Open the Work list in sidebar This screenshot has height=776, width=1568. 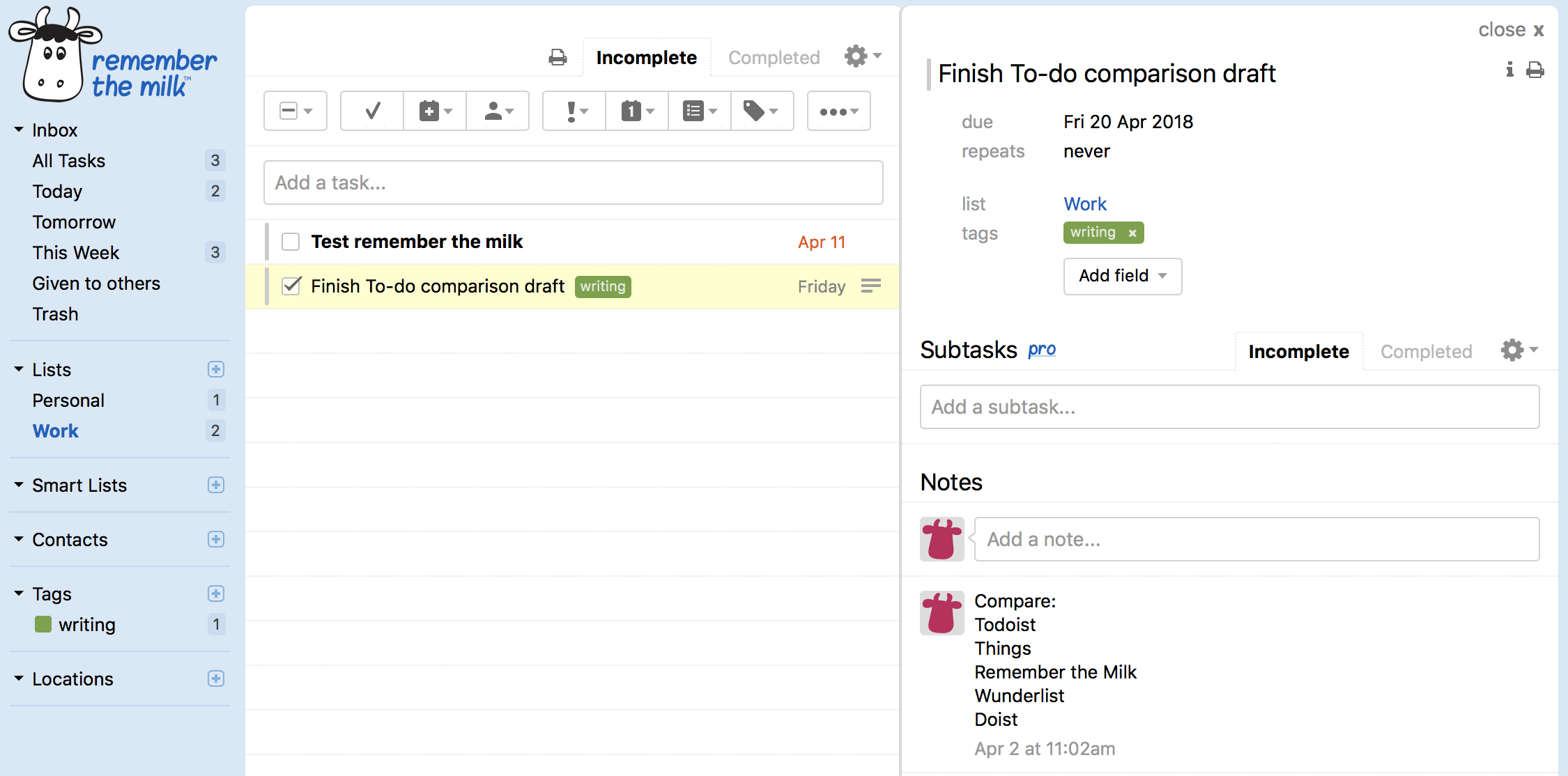pos(56,431)
